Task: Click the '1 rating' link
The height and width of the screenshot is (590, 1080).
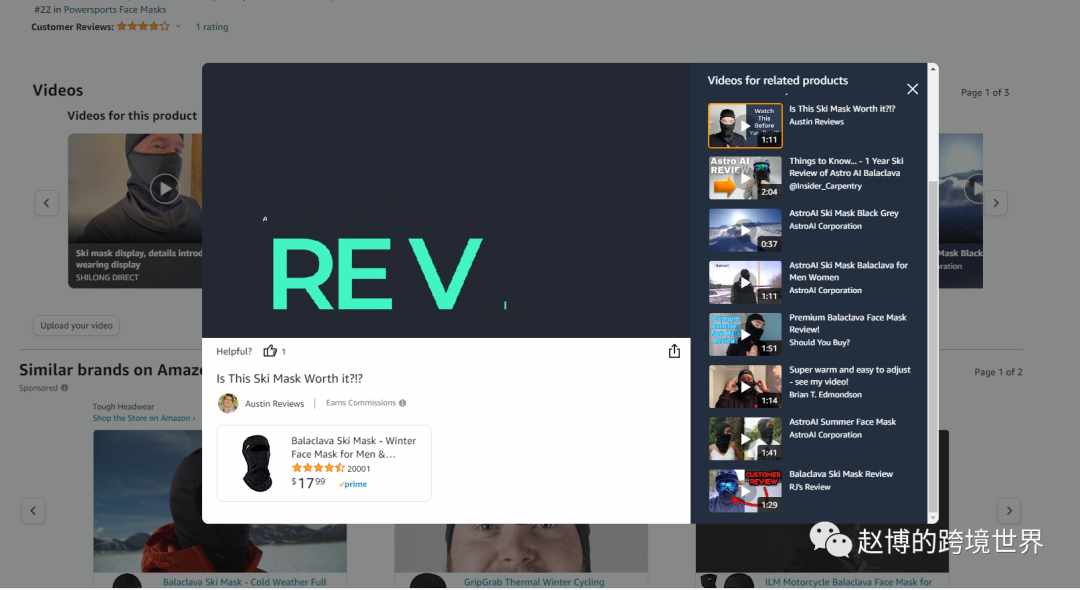Action: pos(211,27)
